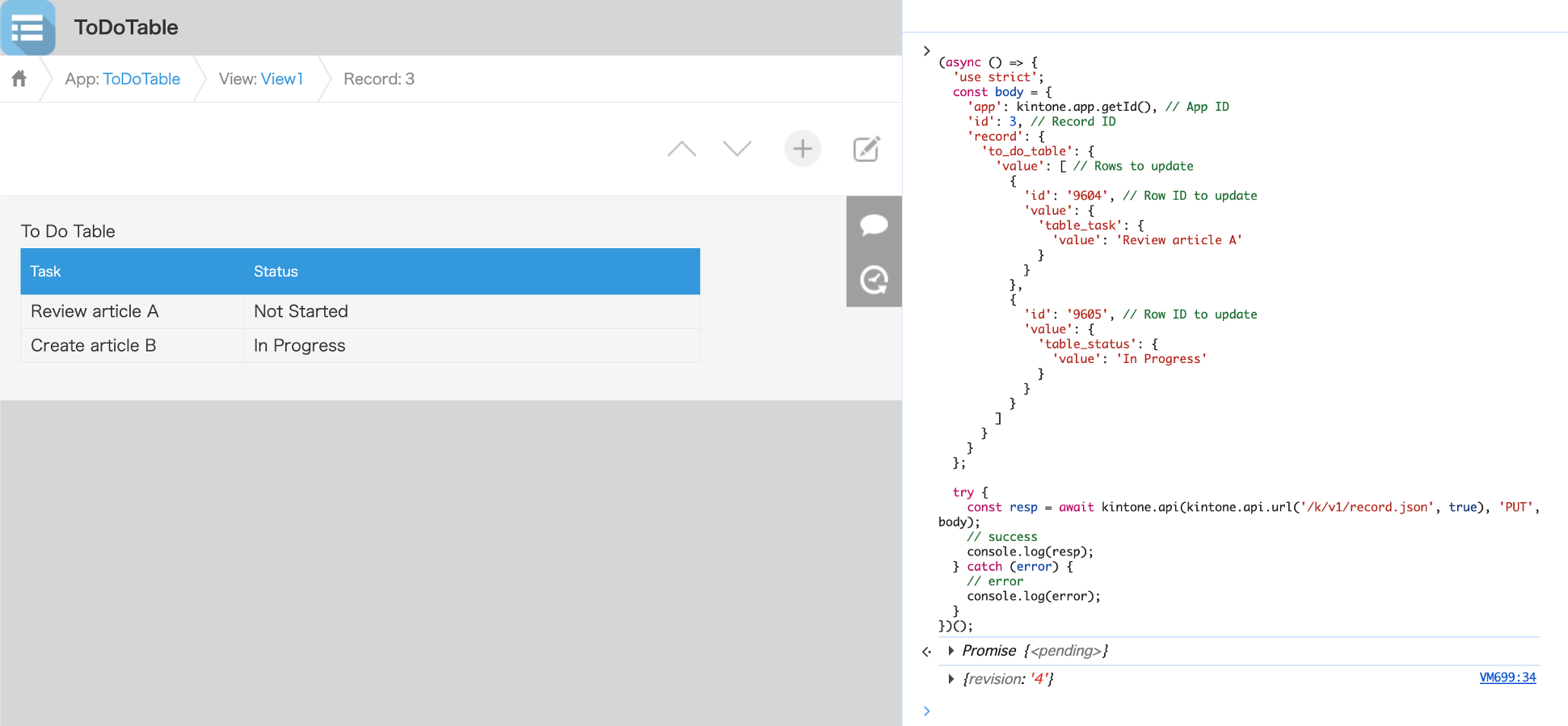The width and height of the screenshot is (1568, 726).
Task: Click the 'Record: 3' breadcrumb text
Action: 379,78
